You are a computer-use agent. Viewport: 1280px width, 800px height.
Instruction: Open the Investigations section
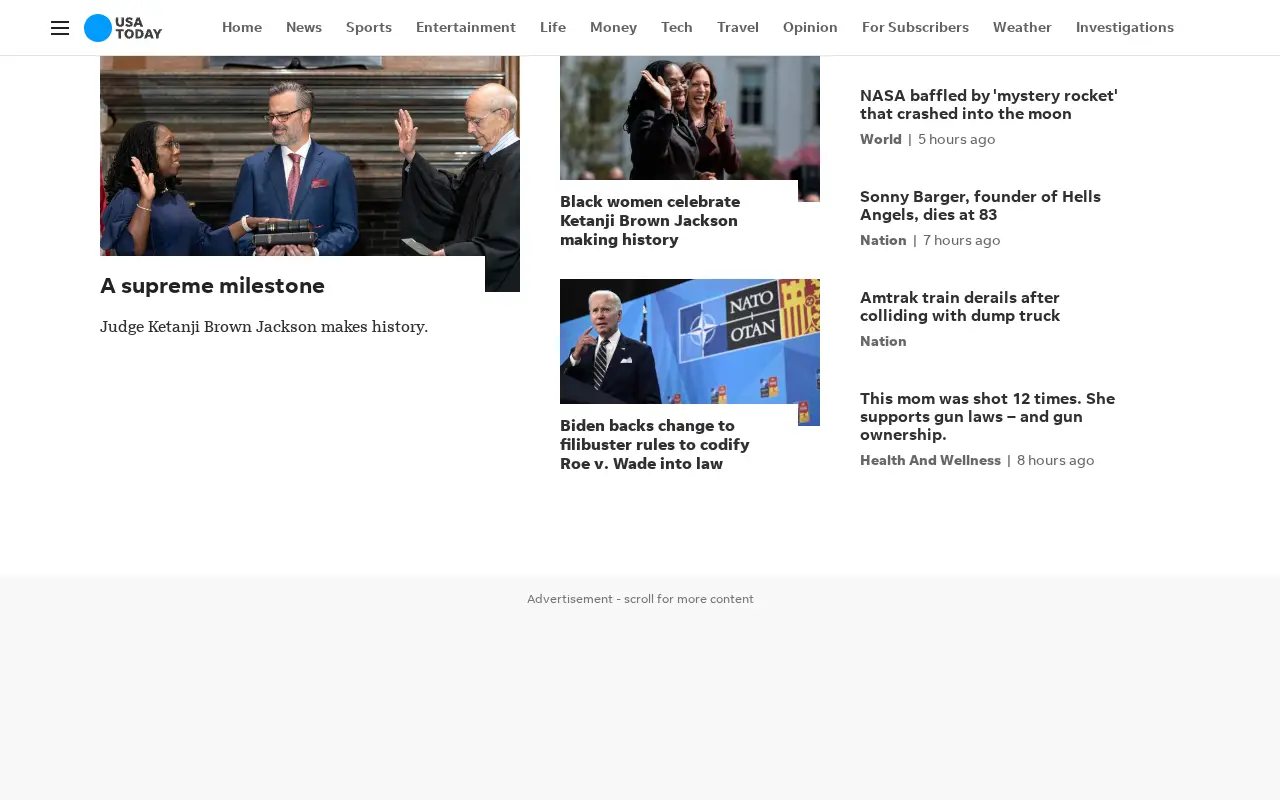click(1125, 27)
